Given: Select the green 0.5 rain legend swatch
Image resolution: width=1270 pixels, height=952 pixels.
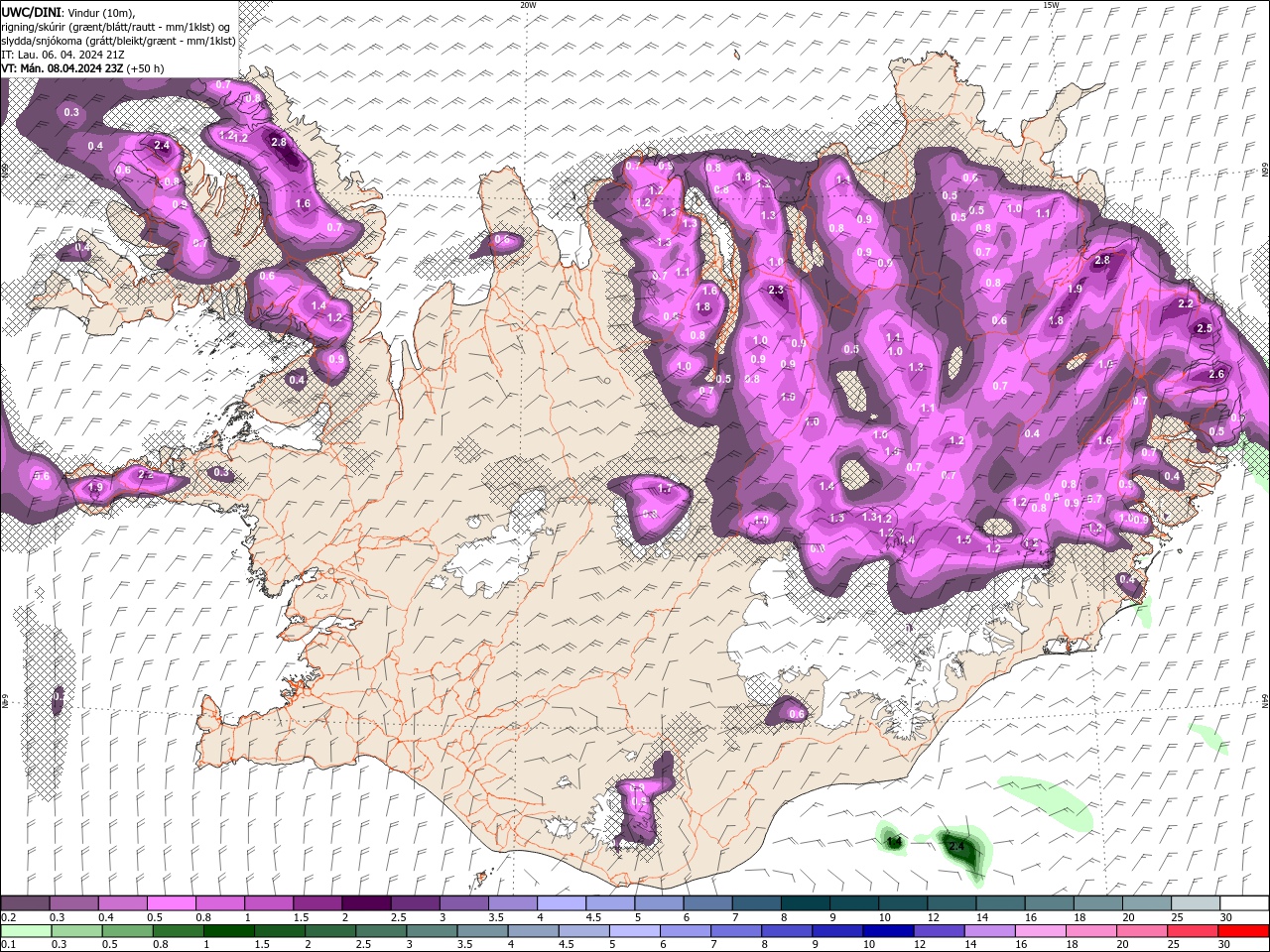Looking at the screenshot, I should pyautogui.click(x=127, y=931).
